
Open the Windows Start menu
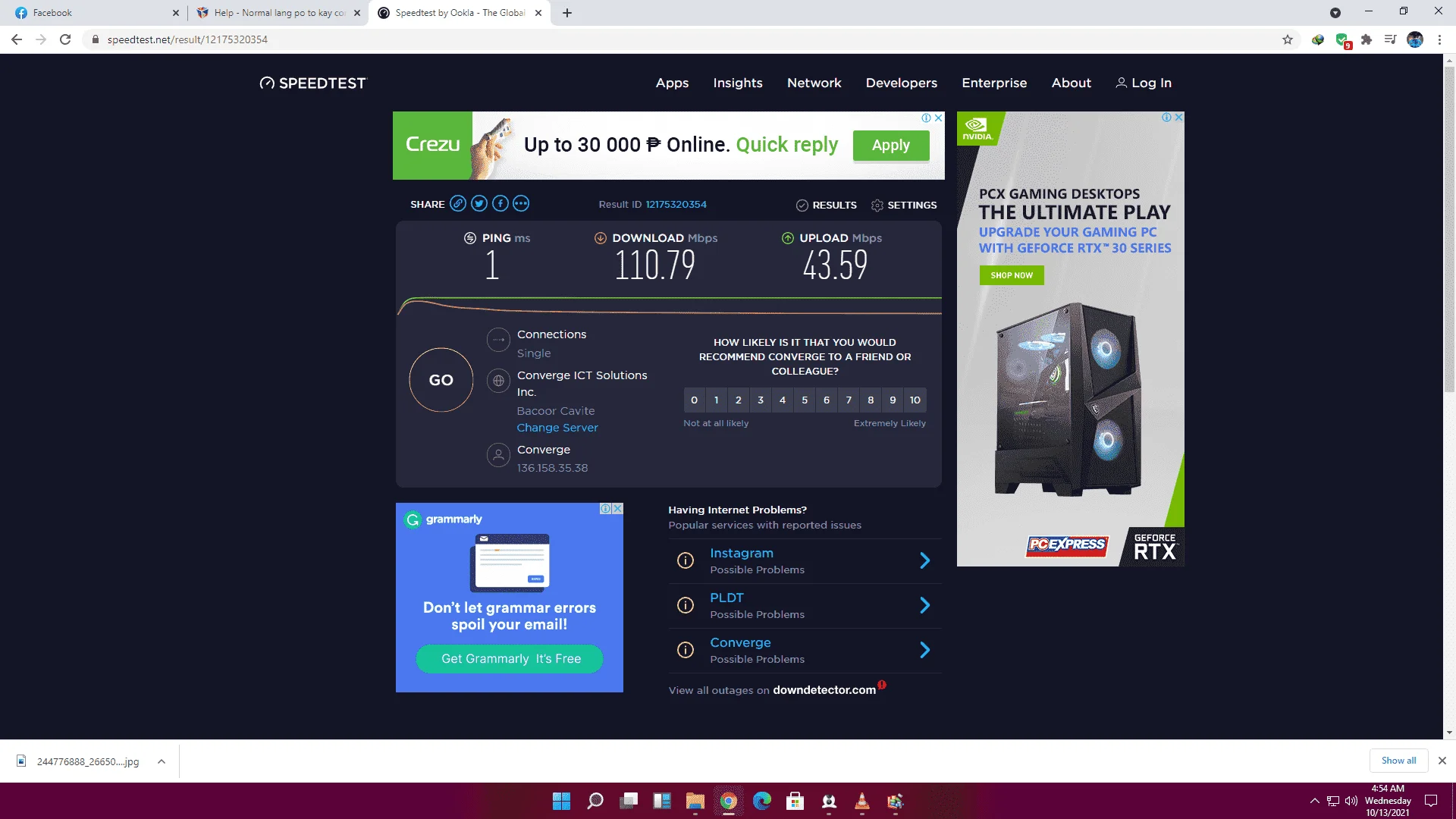tap(561, 801)
